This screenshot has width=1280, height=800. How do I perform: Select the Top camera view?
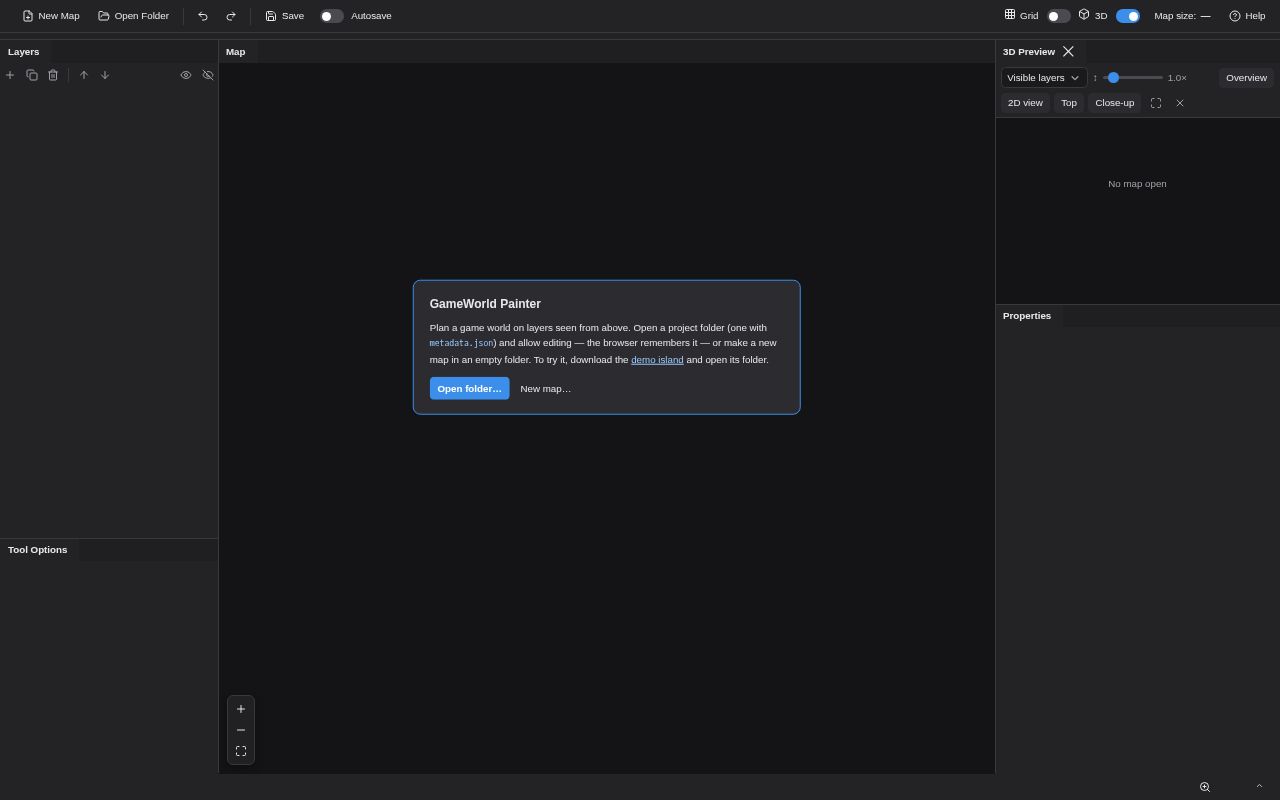coord(1069,103)
